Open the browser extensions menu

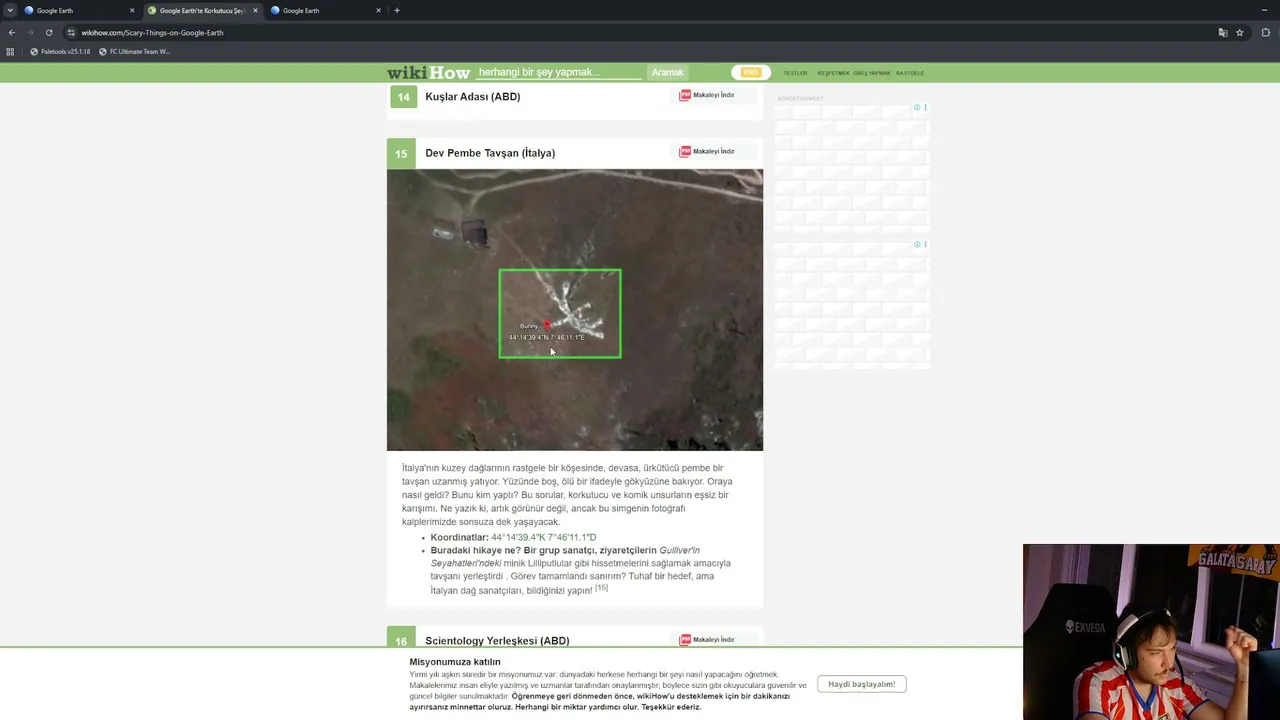click(x=1265, y=32)
